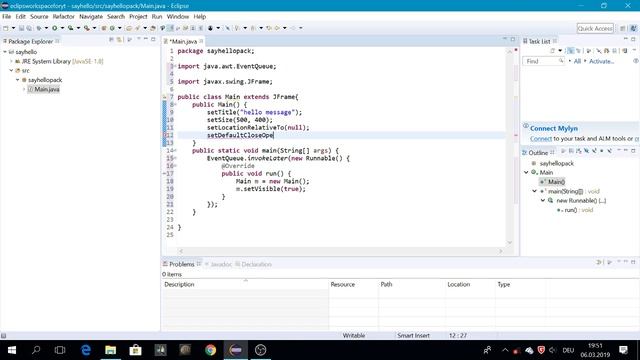The width and height of the screenshot is (640, 360).
Task: Click the All working set link in Task List
Action: click(x=577, y=61)
